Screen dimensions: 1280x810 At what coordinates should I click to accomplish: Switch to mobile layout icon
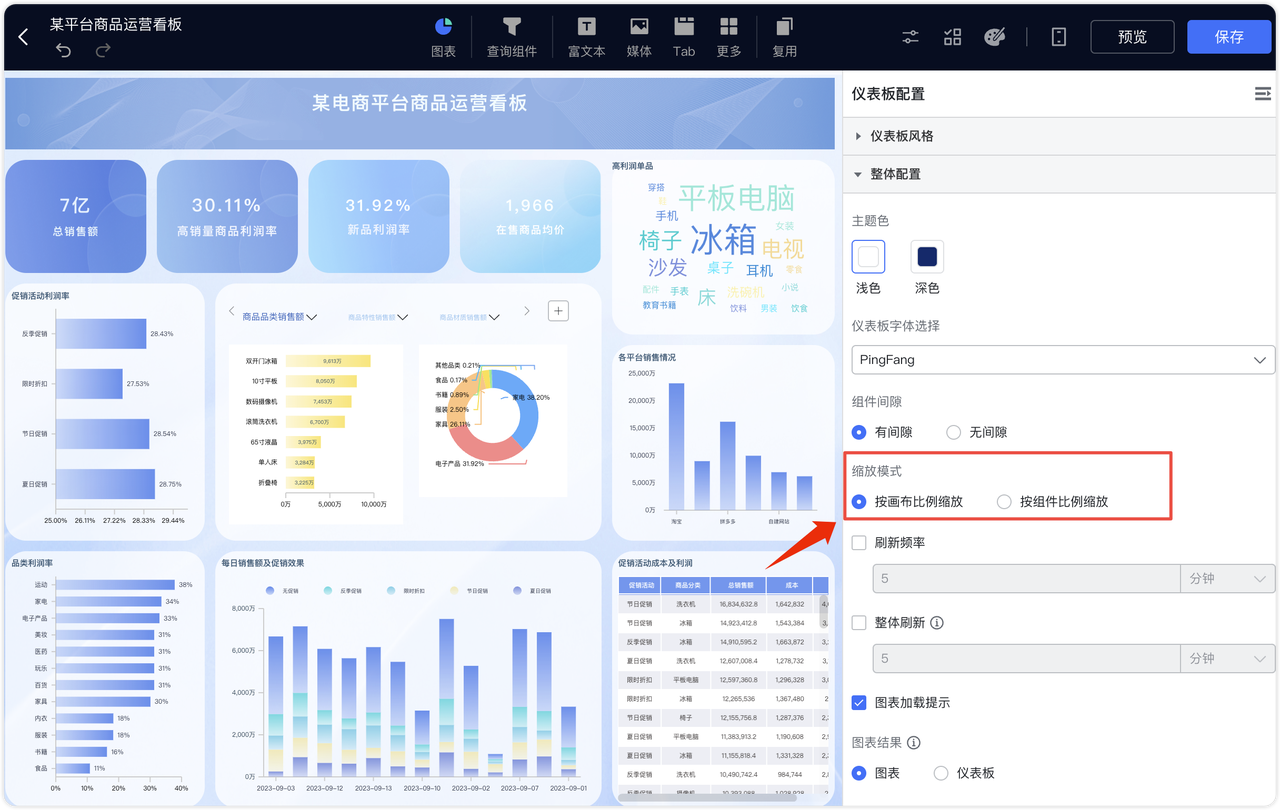tap(1059, 37)
